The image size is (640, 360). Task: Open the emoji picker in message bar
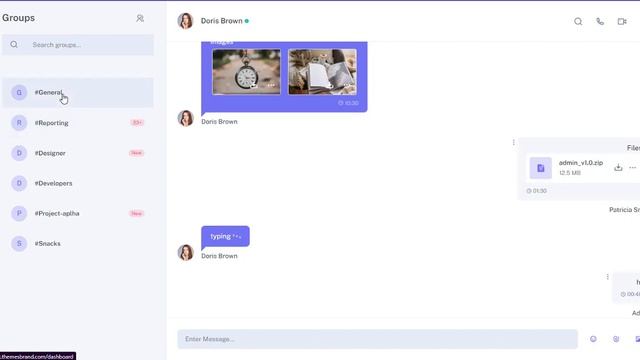click(593, 339)
